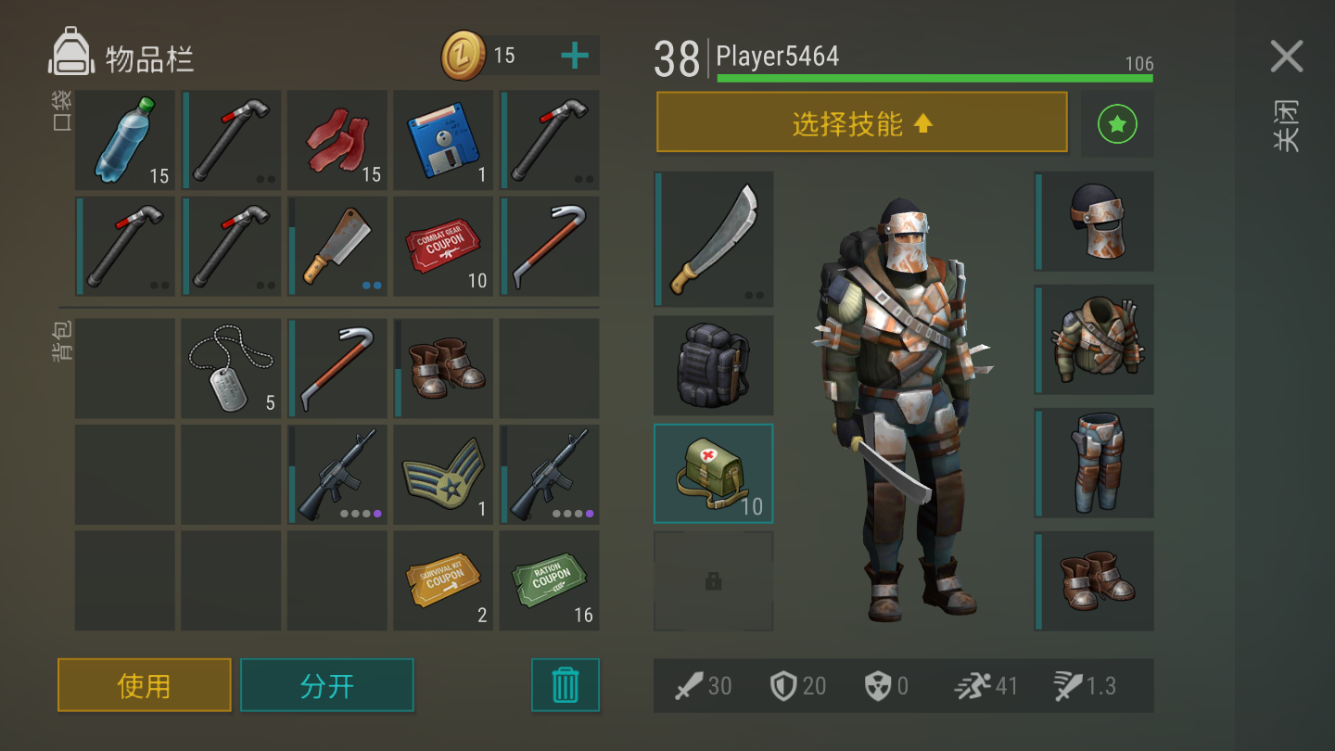This screenshot has width=1335, height=751.
Task: Select the meat cleaver weapon
Action: [337, 246]
